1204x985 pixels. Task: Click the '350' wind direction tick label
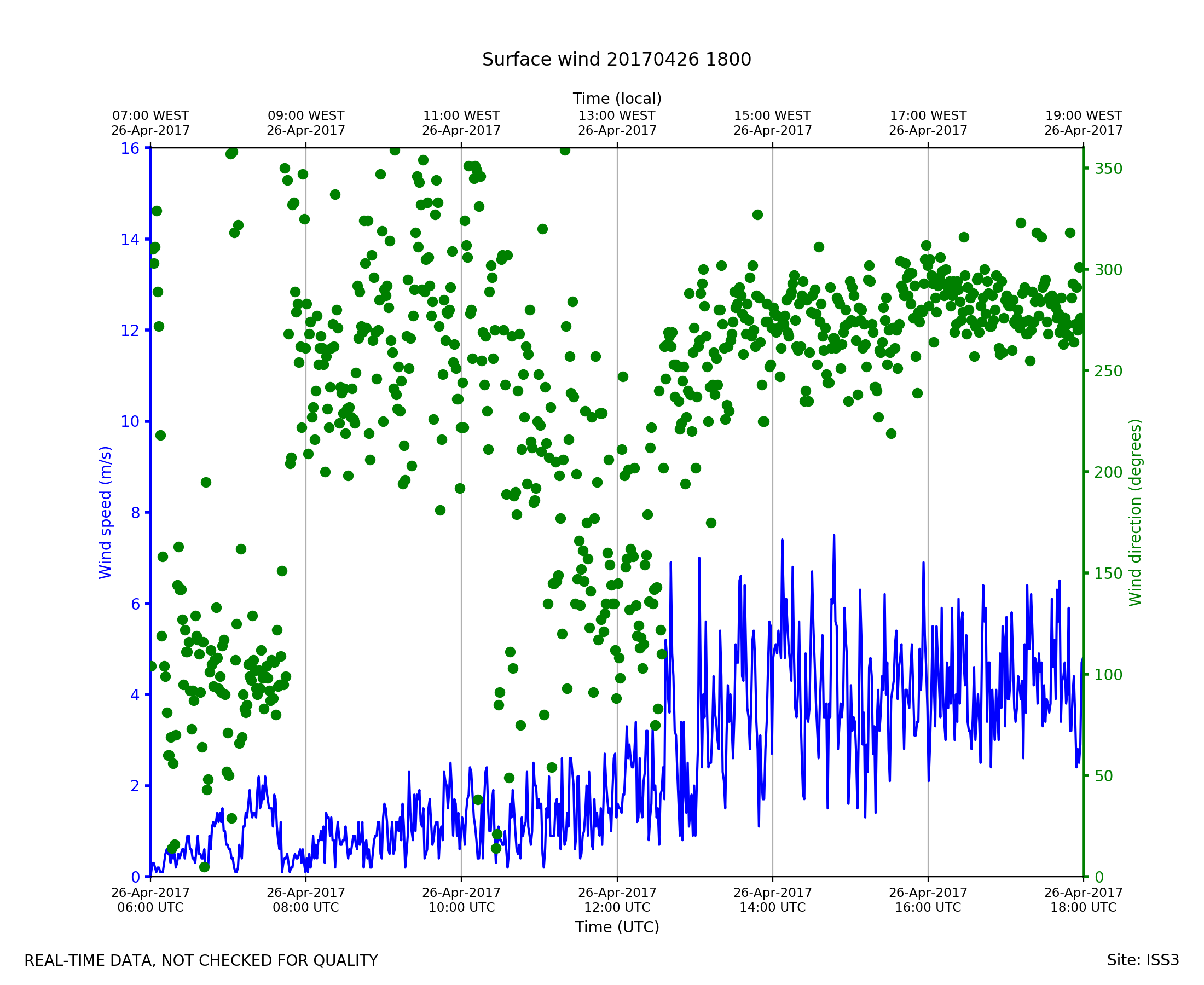pos(1108,169)
